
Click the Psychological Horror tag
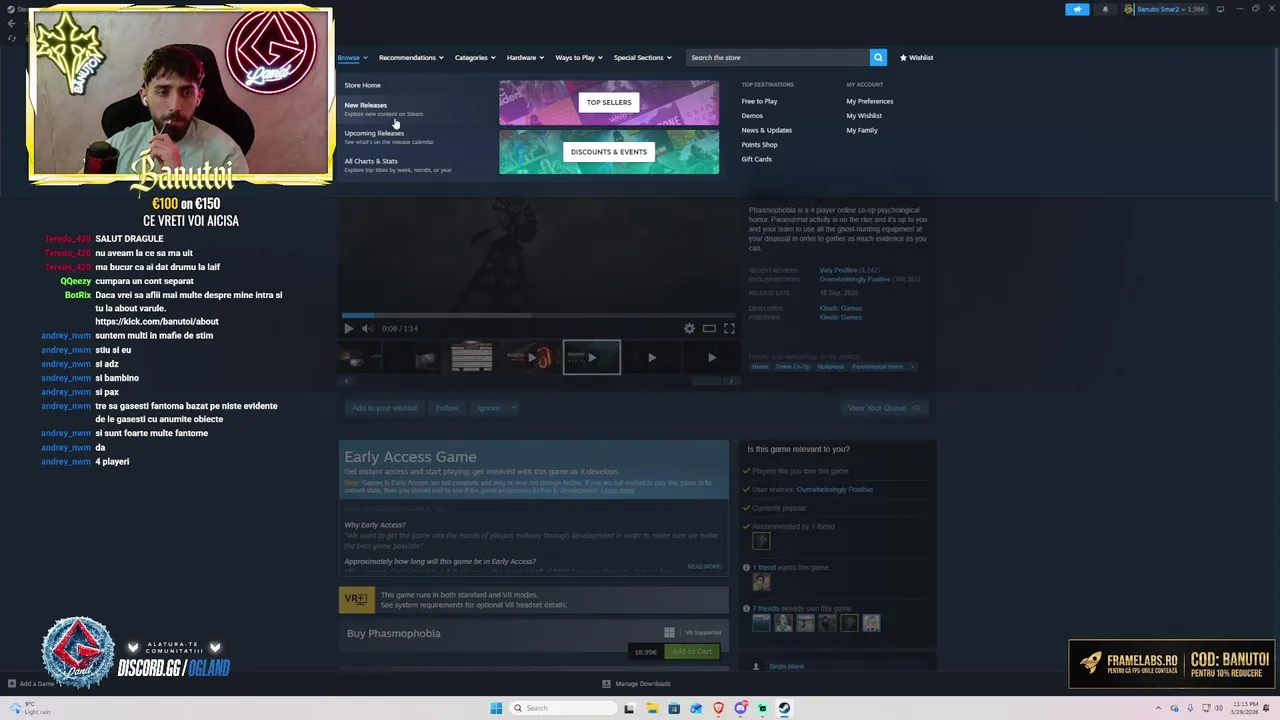877,366
